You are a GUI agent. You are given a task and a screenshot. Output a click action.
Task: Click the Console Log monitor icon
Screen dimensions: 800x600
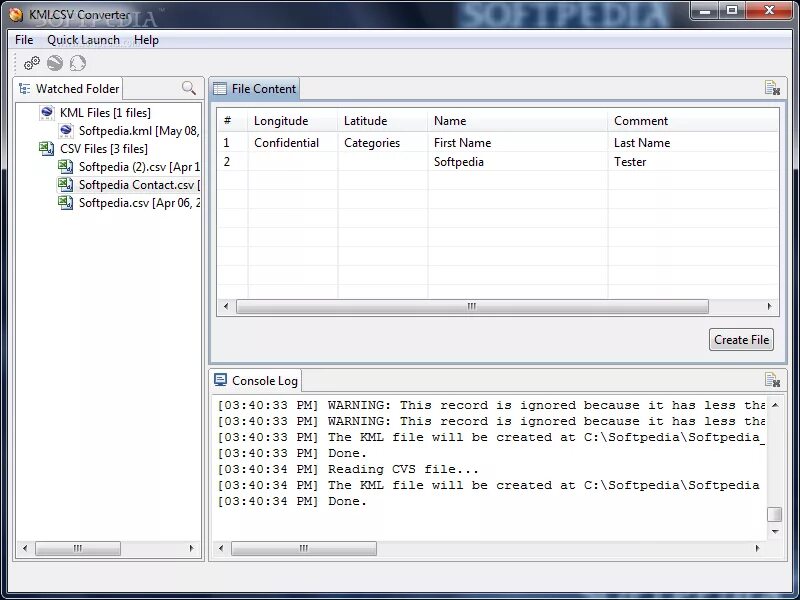click(x=220, y=380)
